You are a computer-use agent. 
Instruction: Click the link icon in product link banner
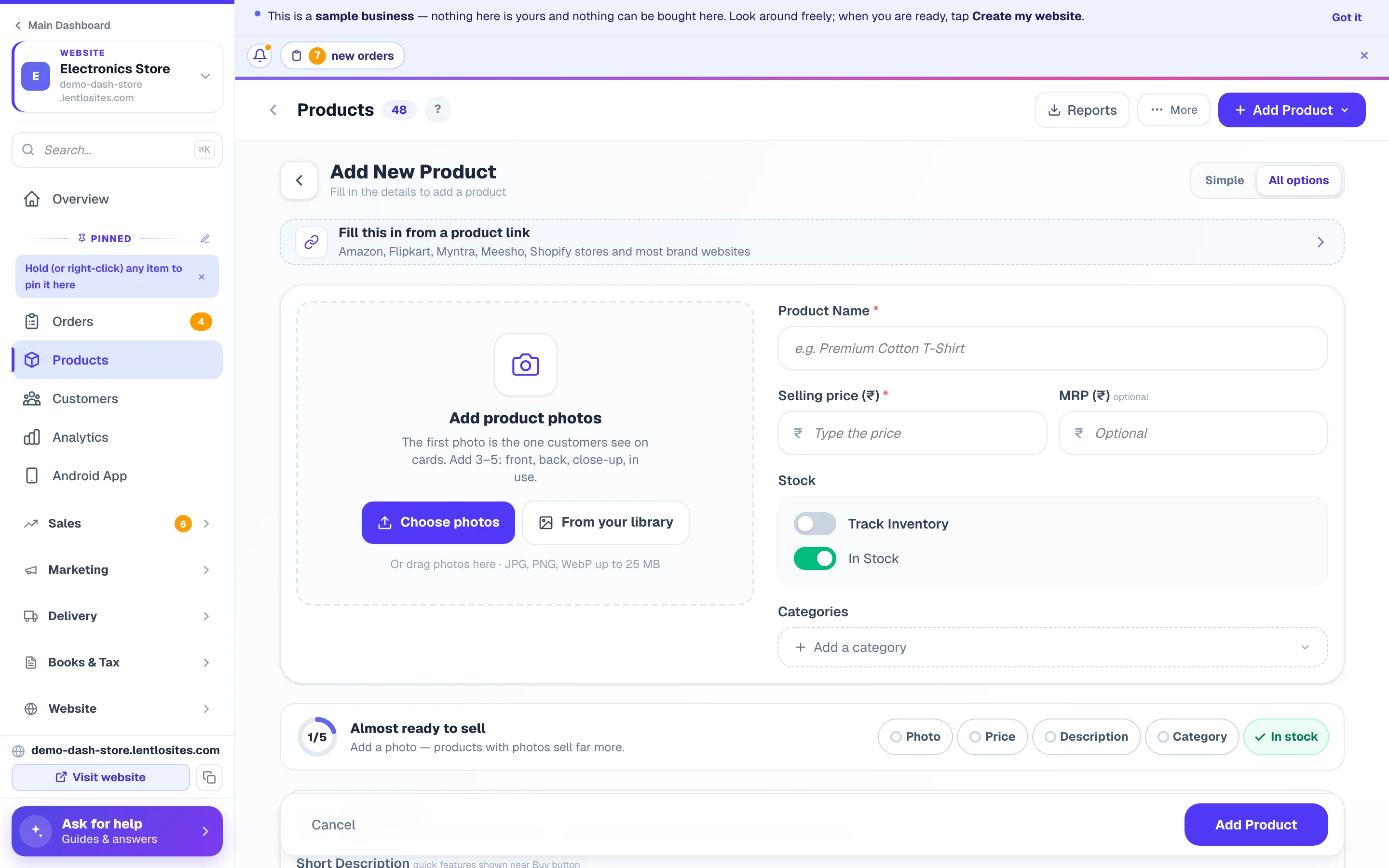(x=312, y=242)
